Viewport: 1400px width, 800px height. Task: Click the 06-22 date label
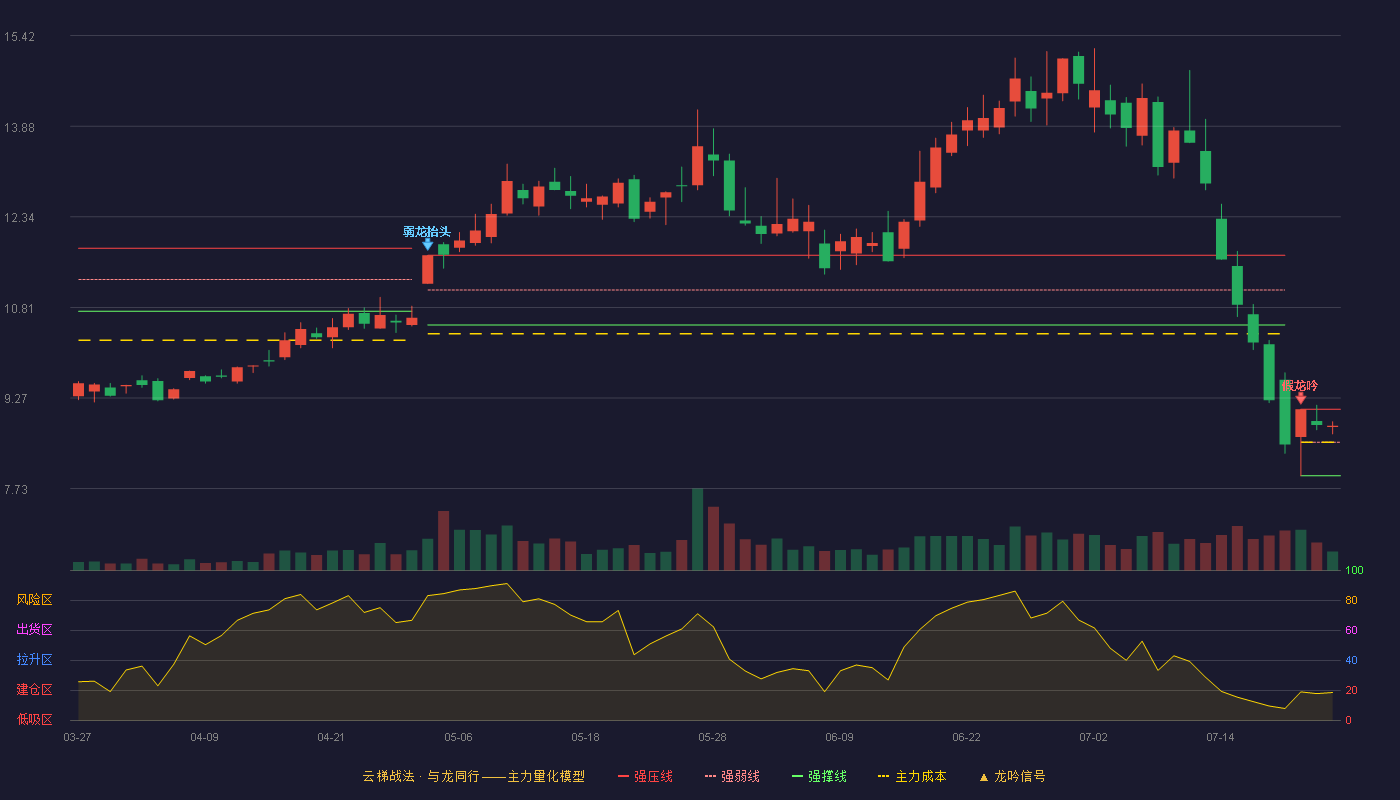[x=967, y=737]
